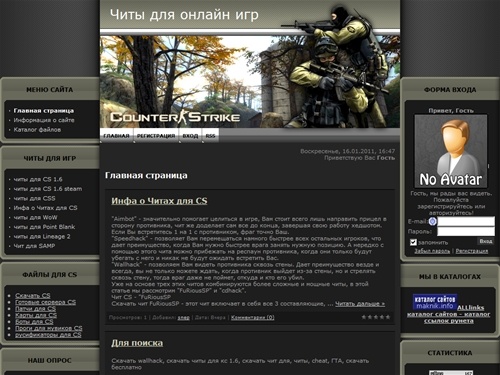Viewport: 500px width, 375px height.
Task: Open читы для CS 1.6 steam link
Action: [48, 189]
